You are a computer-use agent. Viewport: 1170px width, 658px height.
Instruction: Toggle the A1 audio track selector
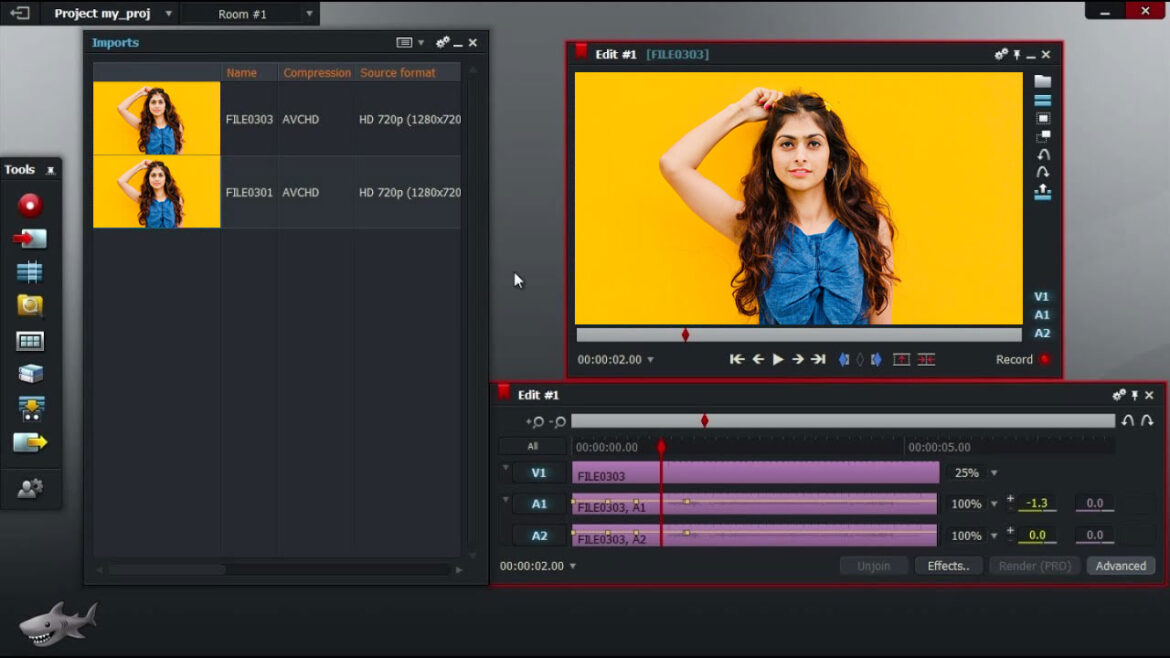(x=539, y=504)
